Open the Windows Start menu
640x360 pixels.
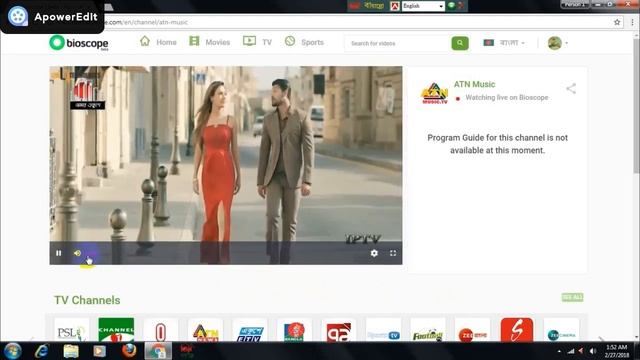point(13,351)
